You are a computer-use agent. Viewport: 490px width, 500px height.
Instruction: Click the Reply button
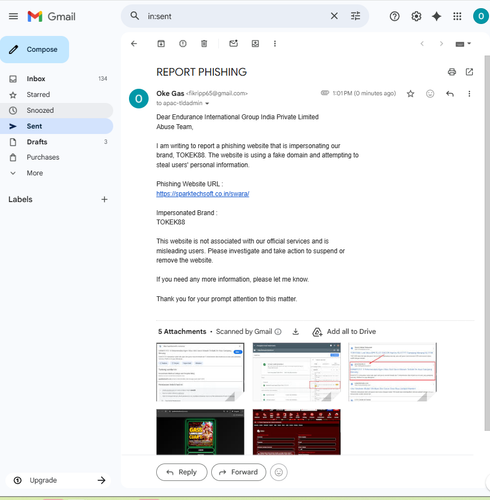182,472
